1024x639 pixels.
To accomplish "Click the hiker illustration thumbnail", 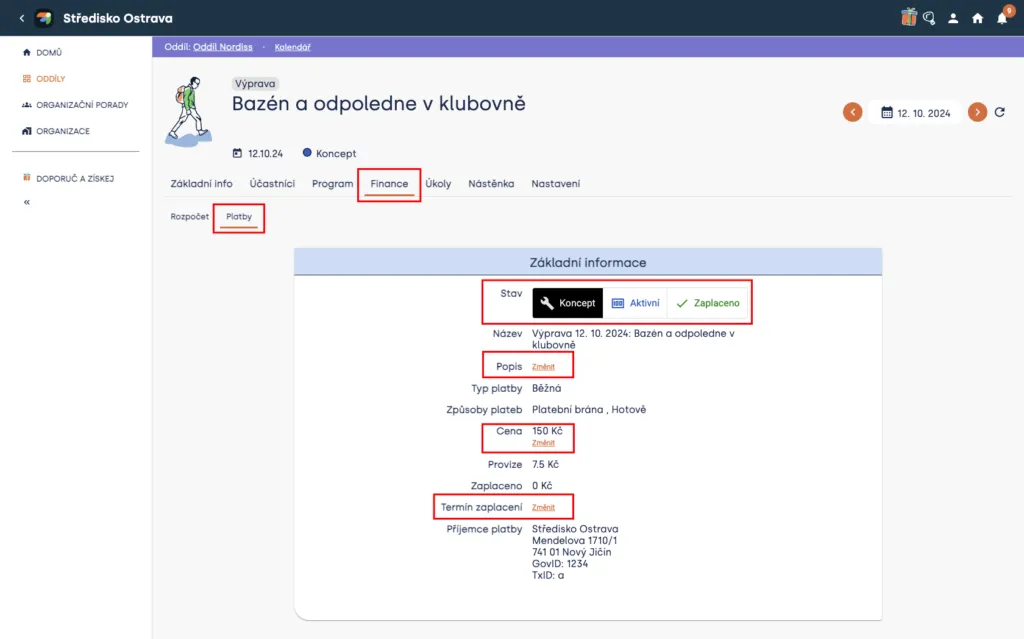I will (x=189, y=112).
